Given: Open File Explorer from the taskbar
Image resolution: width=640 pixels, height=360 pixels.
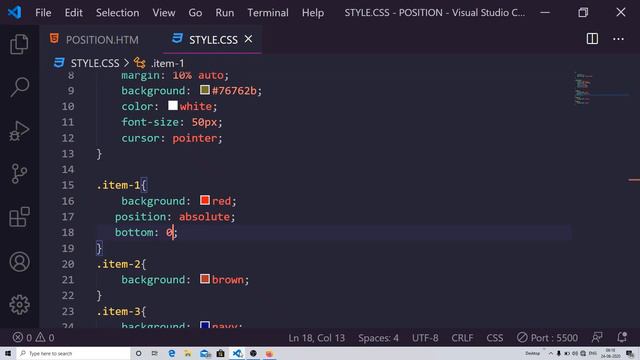Looking at the screenshot, I should point(188,353).
